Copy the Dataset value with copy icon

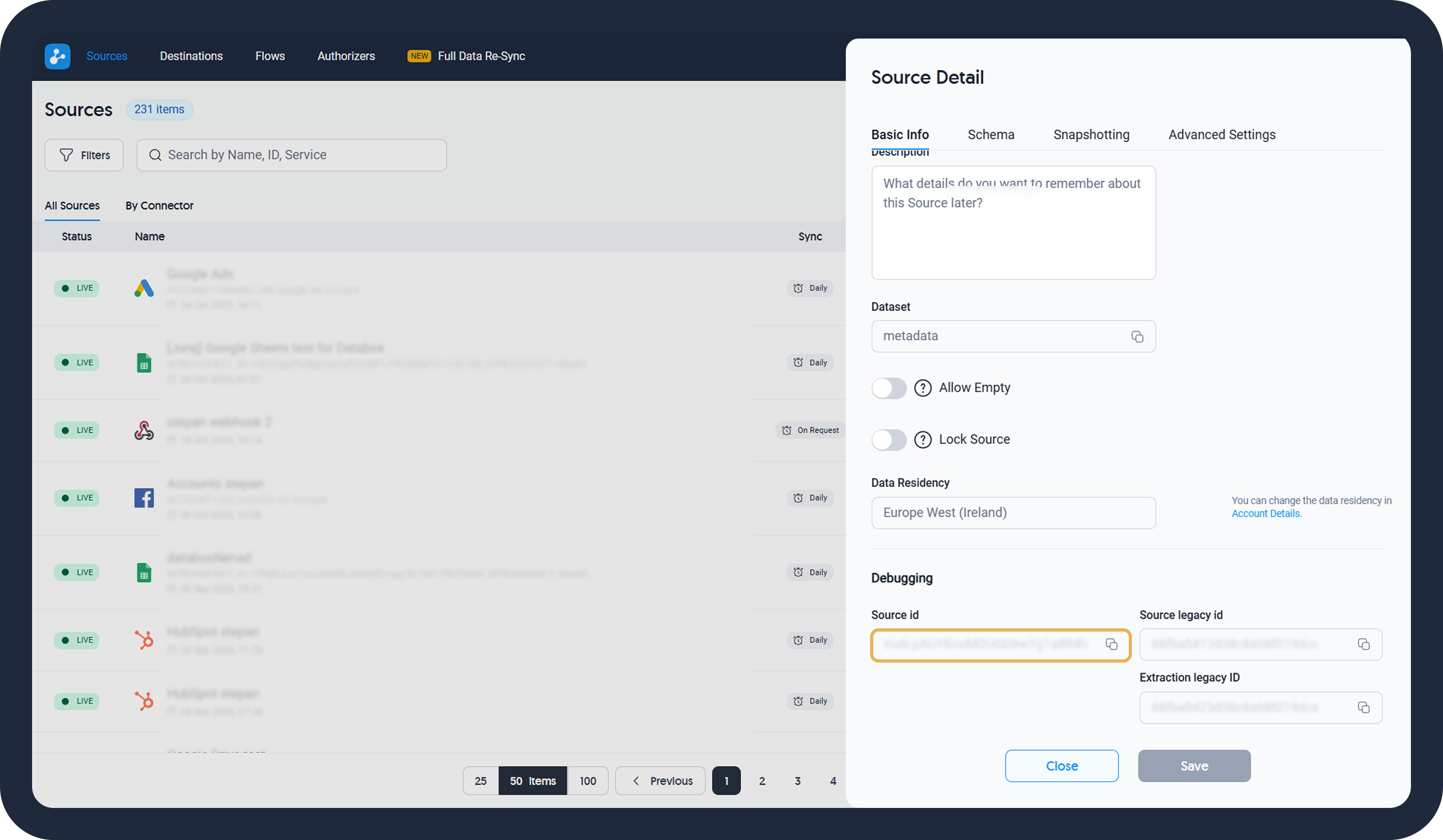1137,337
